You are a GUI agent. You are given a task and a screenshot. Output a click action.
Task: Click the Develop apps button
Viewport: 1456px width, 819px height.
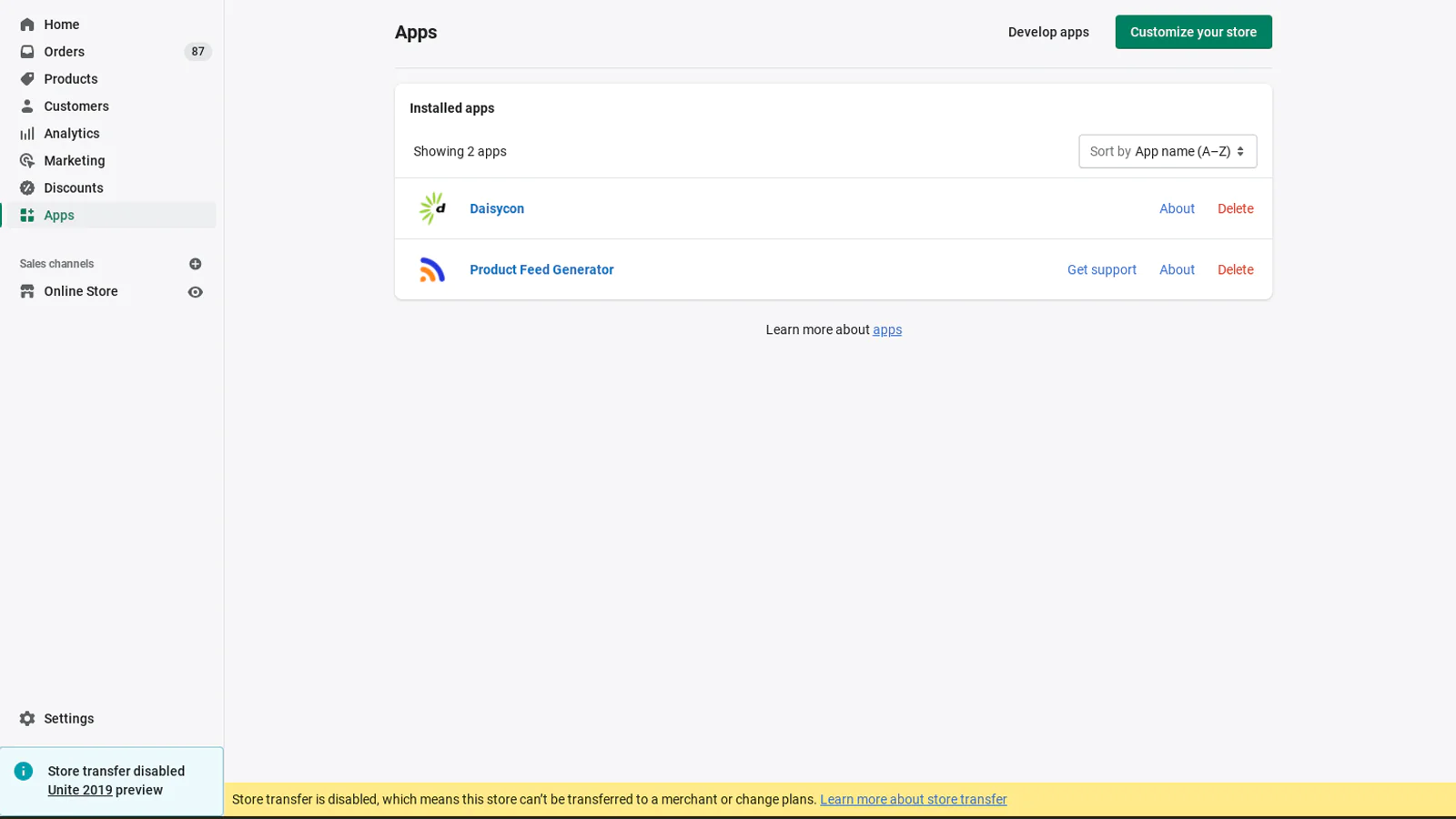[x=1048, y=32]
